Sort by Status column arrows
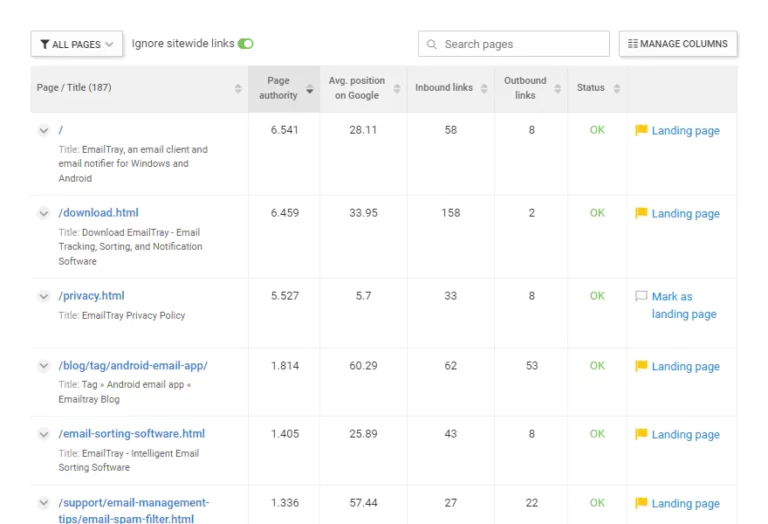 (x=617, y=88)
